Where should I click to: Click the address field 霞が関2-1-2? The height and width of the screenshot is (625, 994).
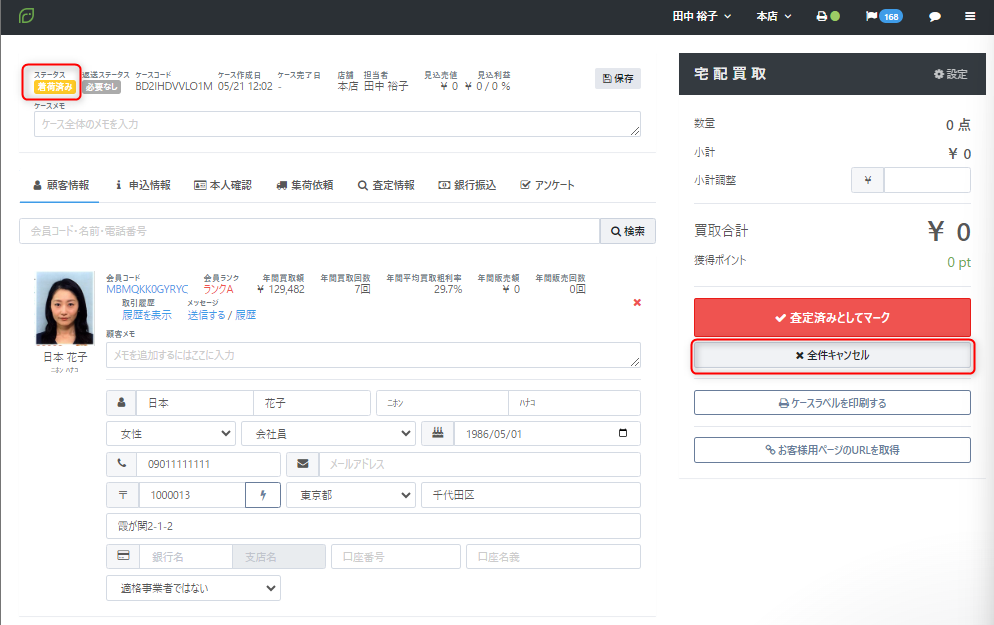pyautogui.click(x=373, y=526)
